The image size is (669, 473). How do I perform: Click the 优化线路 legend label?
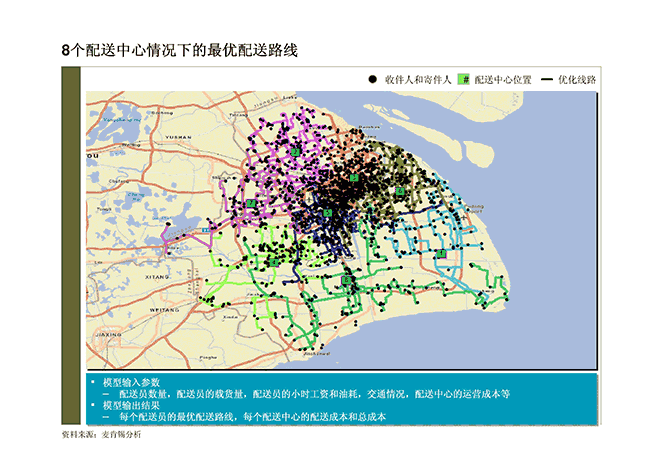tap(577, 80)
